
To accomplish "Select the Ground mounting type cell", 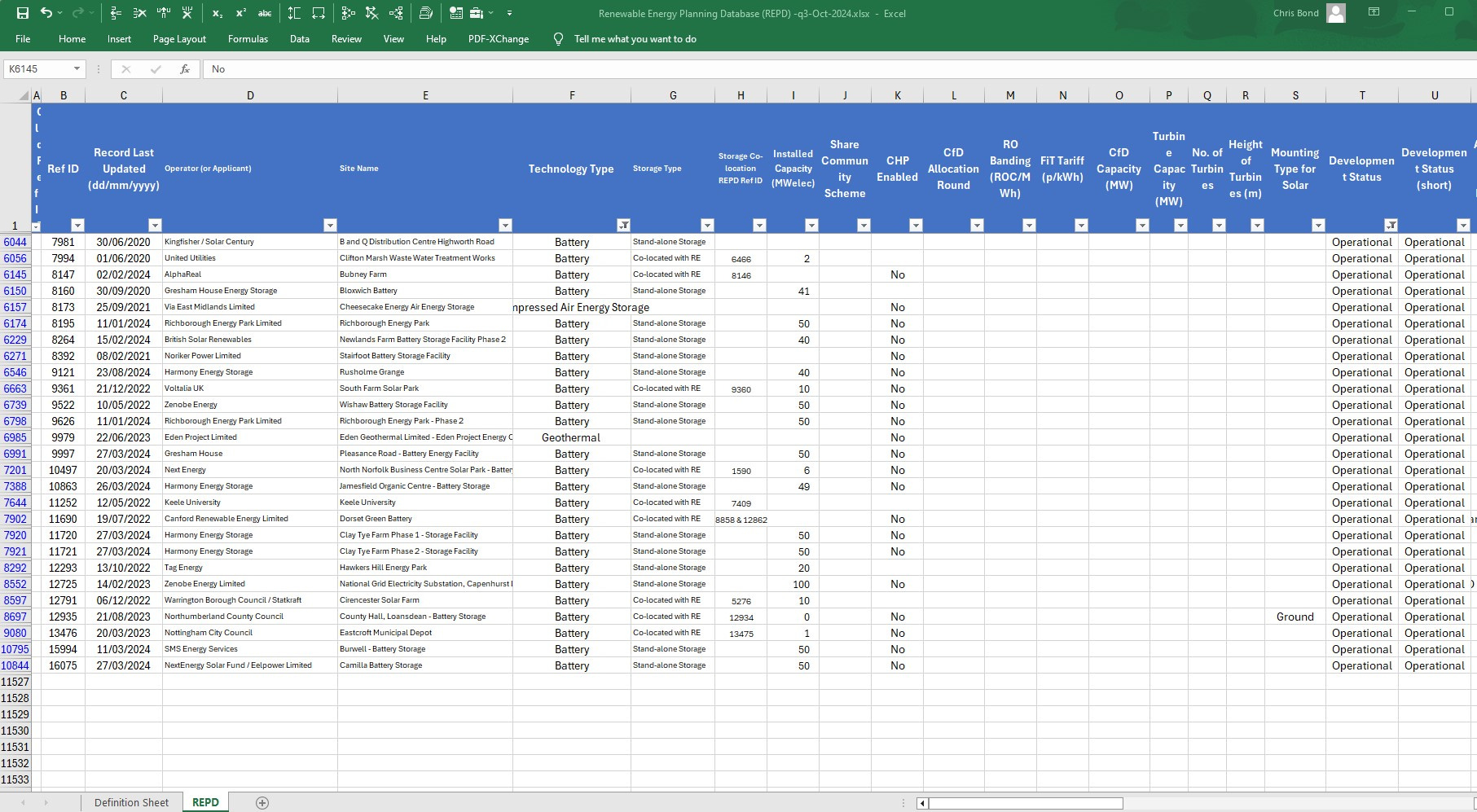I will point(1295,617).
